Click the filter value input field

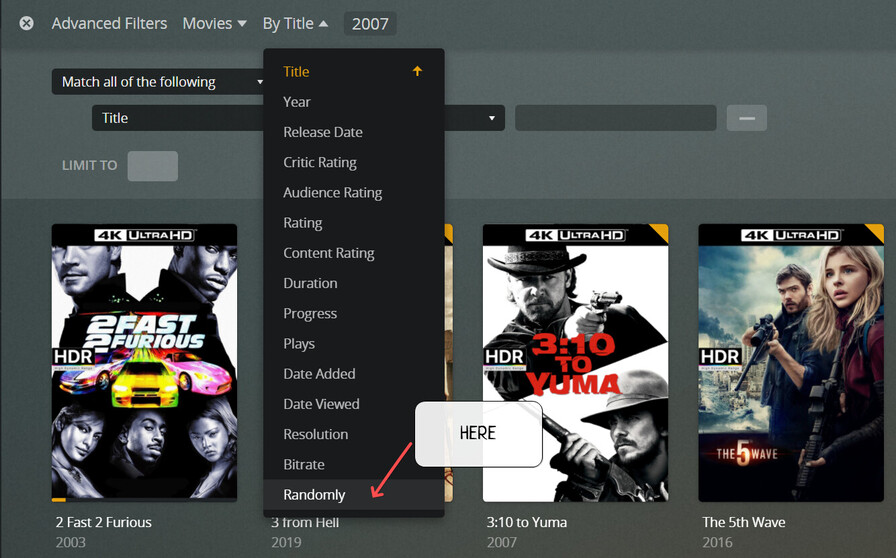615,118
